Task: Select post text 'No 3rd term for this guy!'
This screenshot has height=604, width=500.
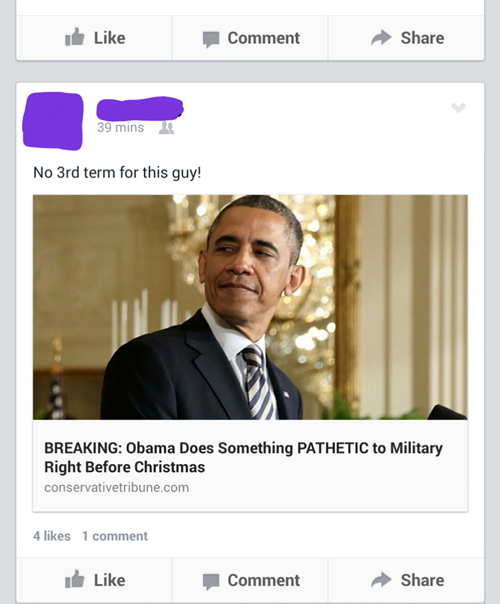Action: tap(117, 173)
